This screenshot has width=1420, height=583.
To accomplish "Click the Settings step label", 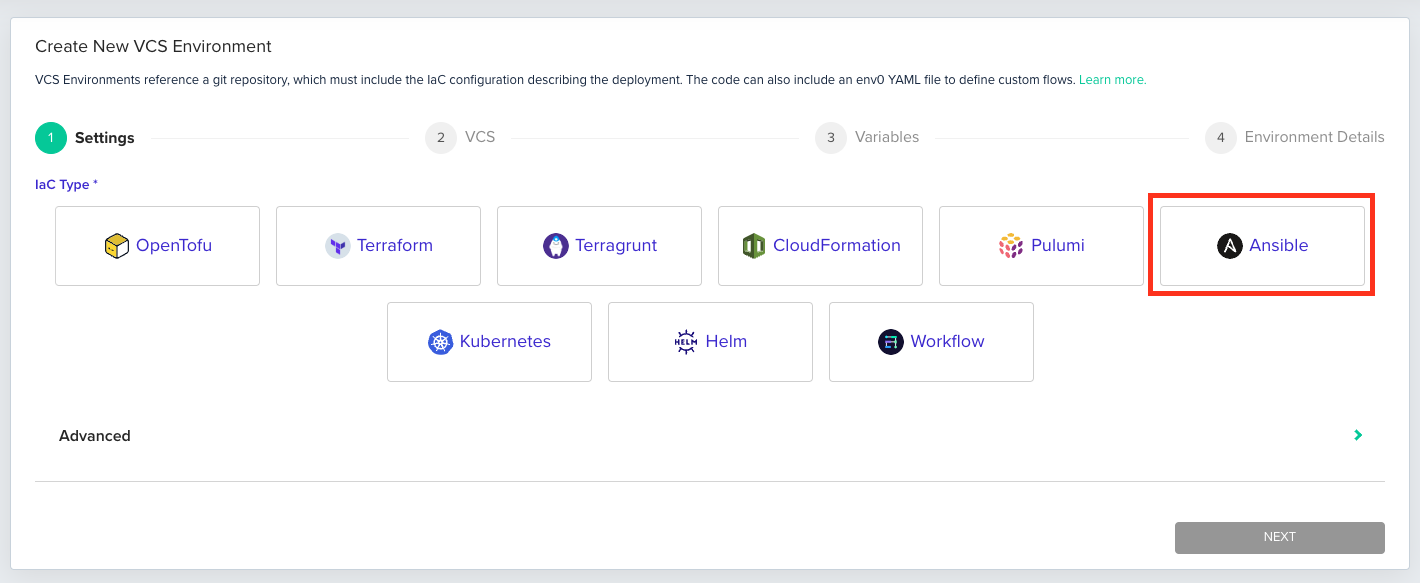I will tap(105, 138).
